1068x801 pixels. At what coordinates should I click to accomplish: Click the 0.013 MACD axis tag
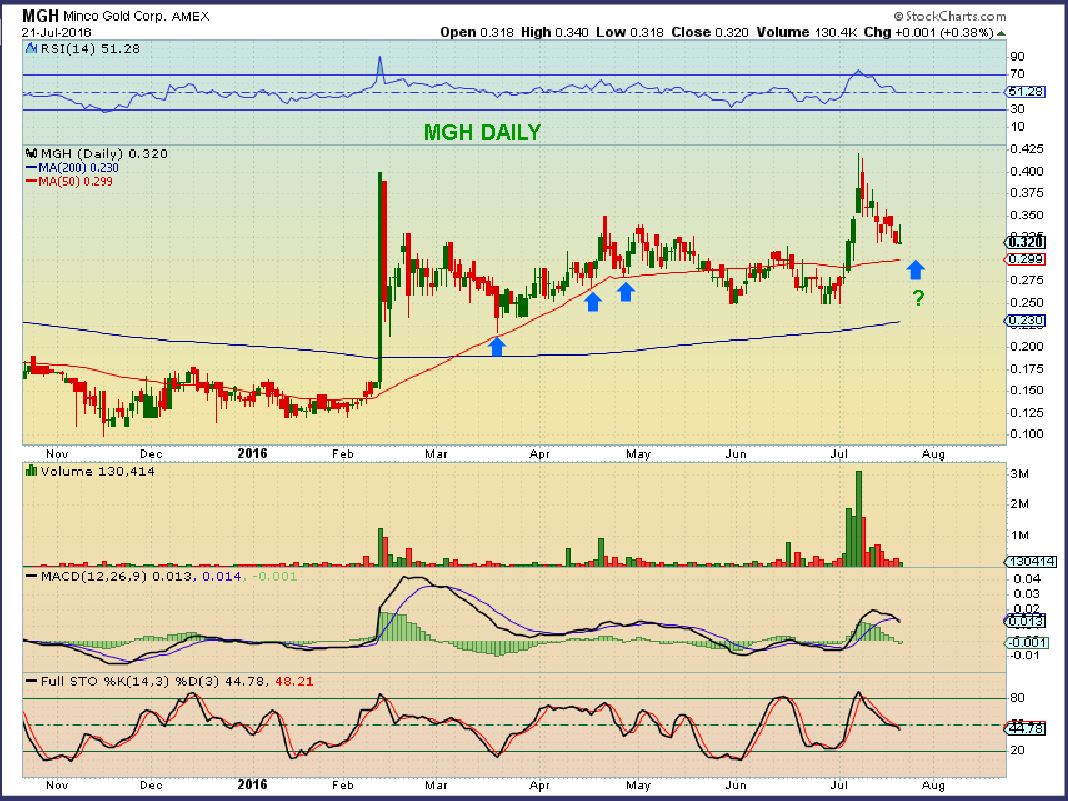tap(1026, 621)
